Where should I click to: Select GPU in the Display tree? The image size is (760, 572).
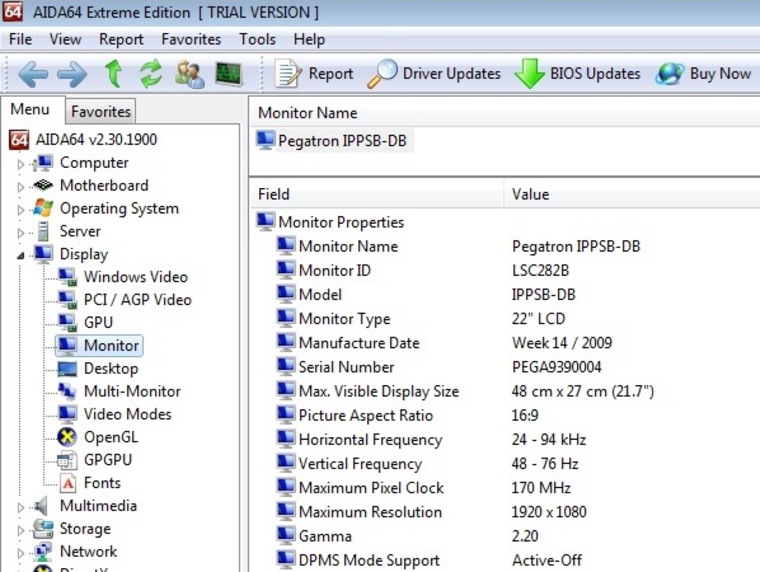pos(98,323)
